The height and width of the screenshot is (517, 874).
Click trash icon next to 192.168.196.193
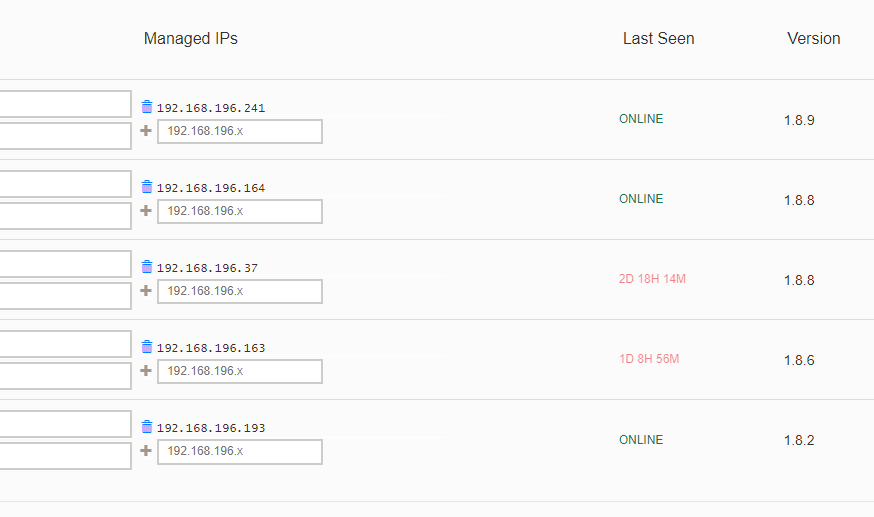(147, 427)
